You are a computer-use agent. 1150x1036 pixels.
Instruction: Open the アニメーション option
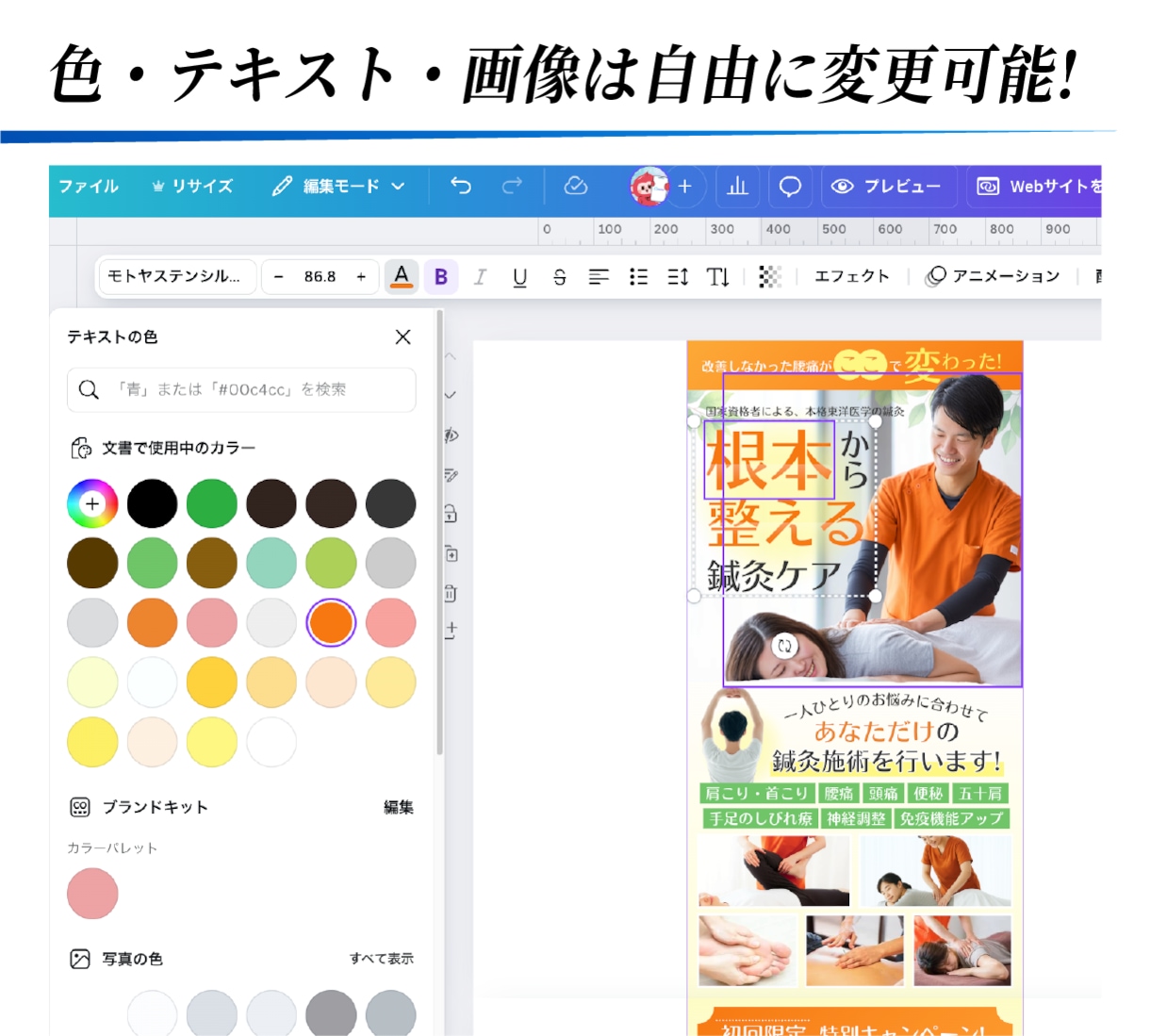click(994, 276)
